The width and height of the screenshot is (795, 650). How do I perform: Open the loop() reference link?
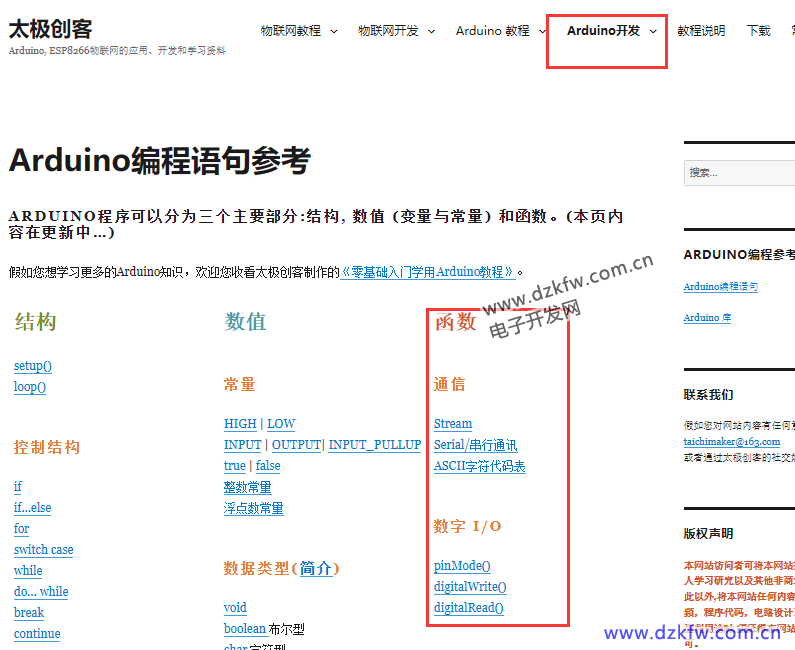(x=30, y=387)
